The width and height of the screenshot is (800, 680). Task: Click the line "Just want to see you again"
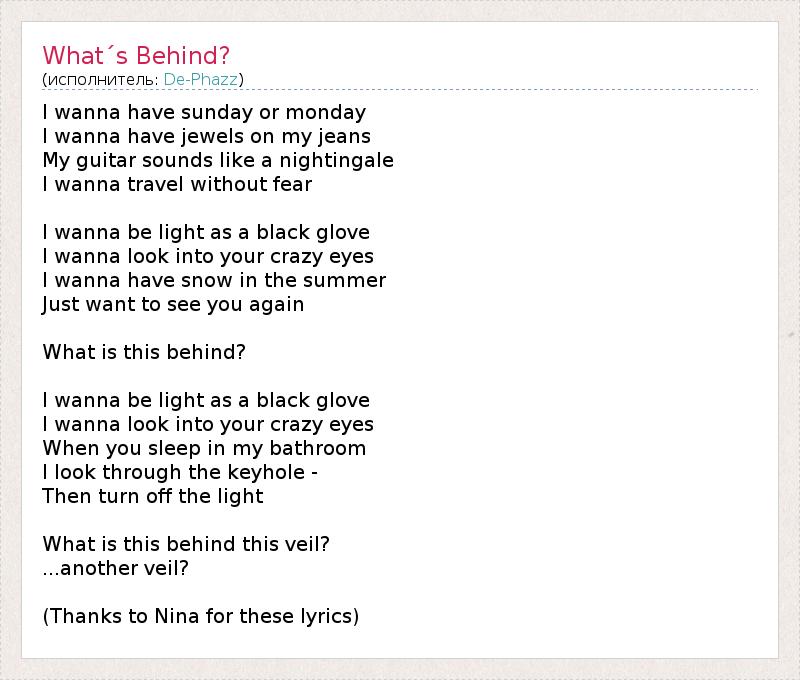point(173,304)
